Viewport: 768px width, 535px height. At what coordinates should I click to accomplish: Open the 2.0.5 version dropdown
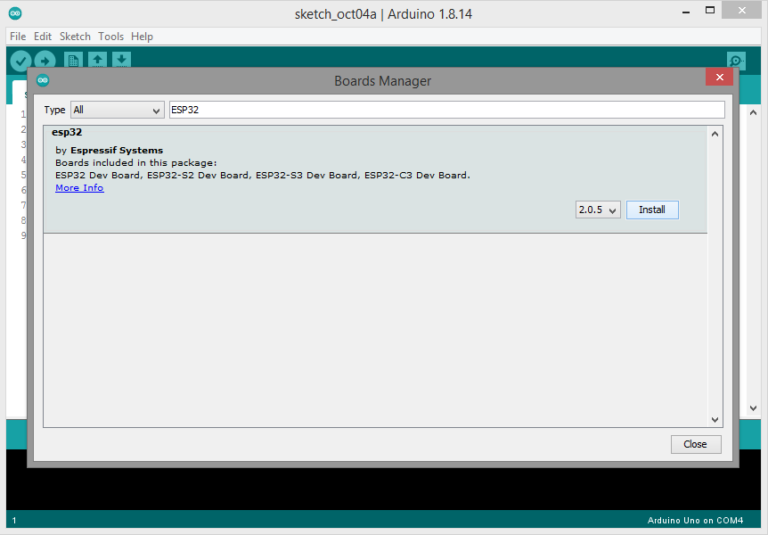pyautogui.click(x=598, y=210)
